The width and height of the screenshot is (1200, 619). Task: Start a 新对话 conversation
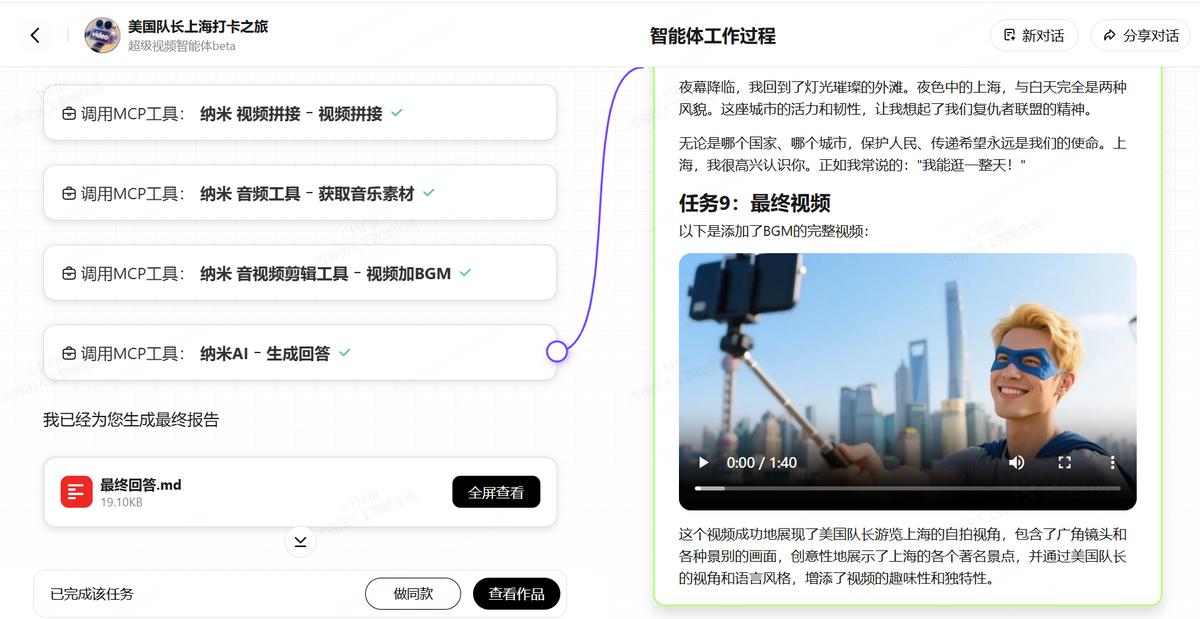coord(1034,35)
